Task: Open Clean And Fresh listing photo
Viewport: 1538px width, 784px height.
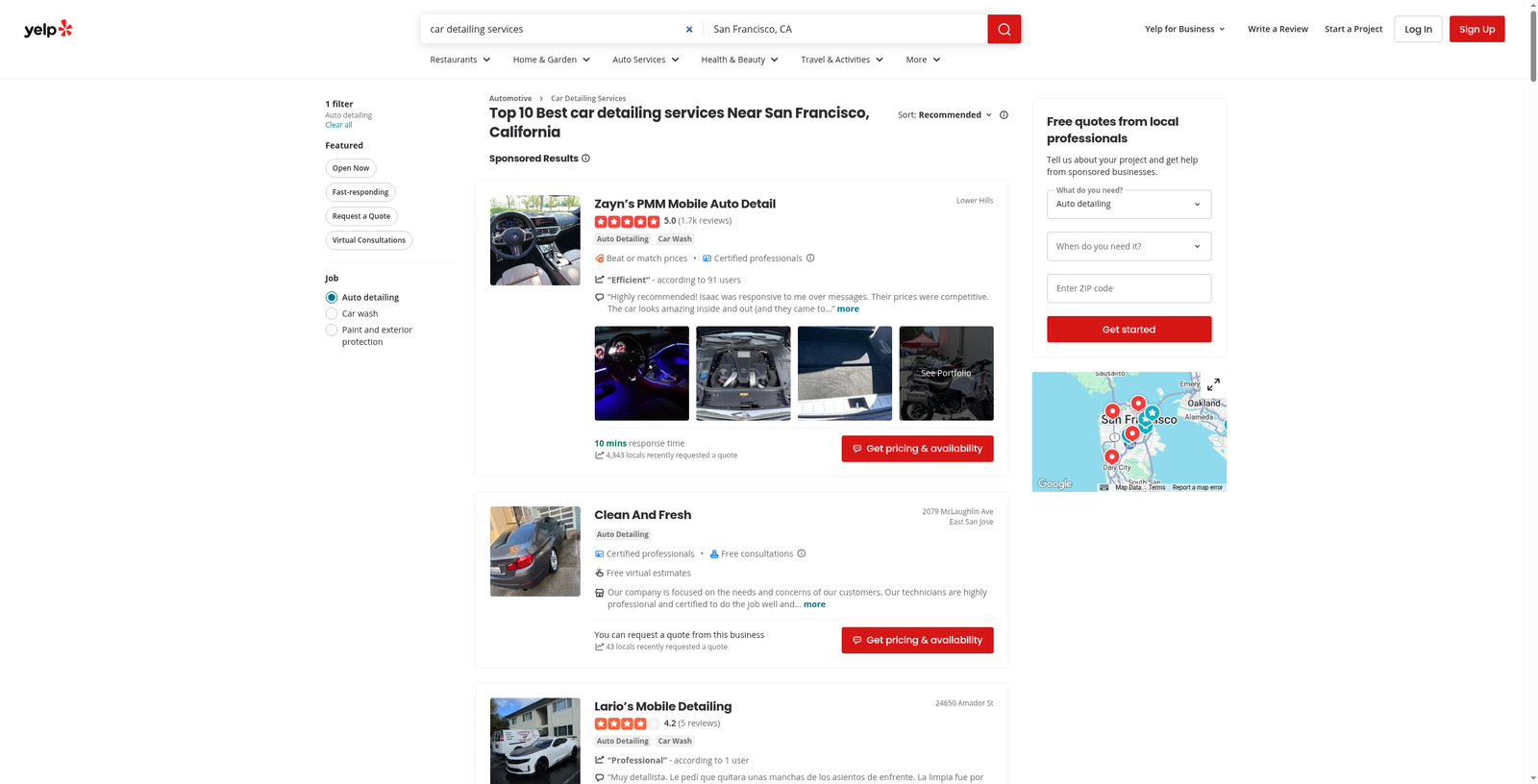Action: tap(534, 551)
